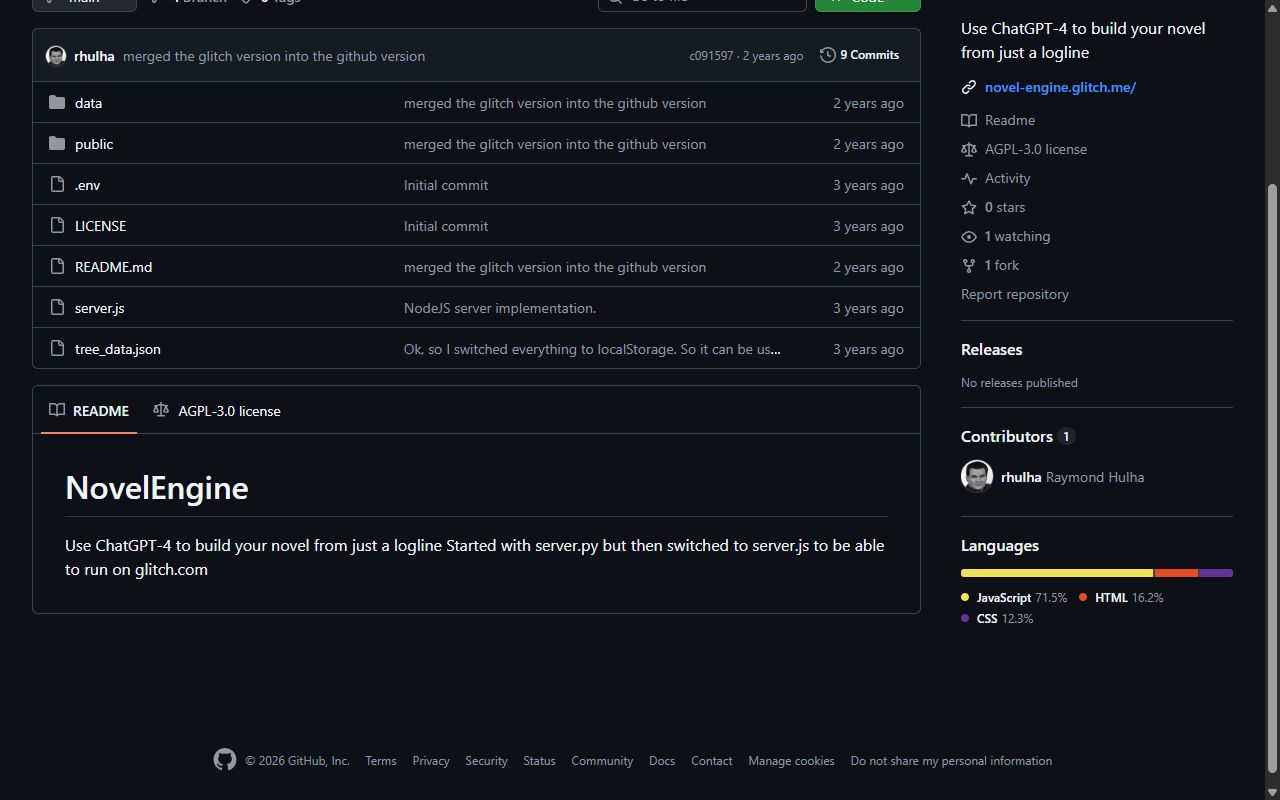Viewport: 1280px width, 800px height.
Task: Open 'Initial commit' message on LICENSE row
Action: pos(446,226)
